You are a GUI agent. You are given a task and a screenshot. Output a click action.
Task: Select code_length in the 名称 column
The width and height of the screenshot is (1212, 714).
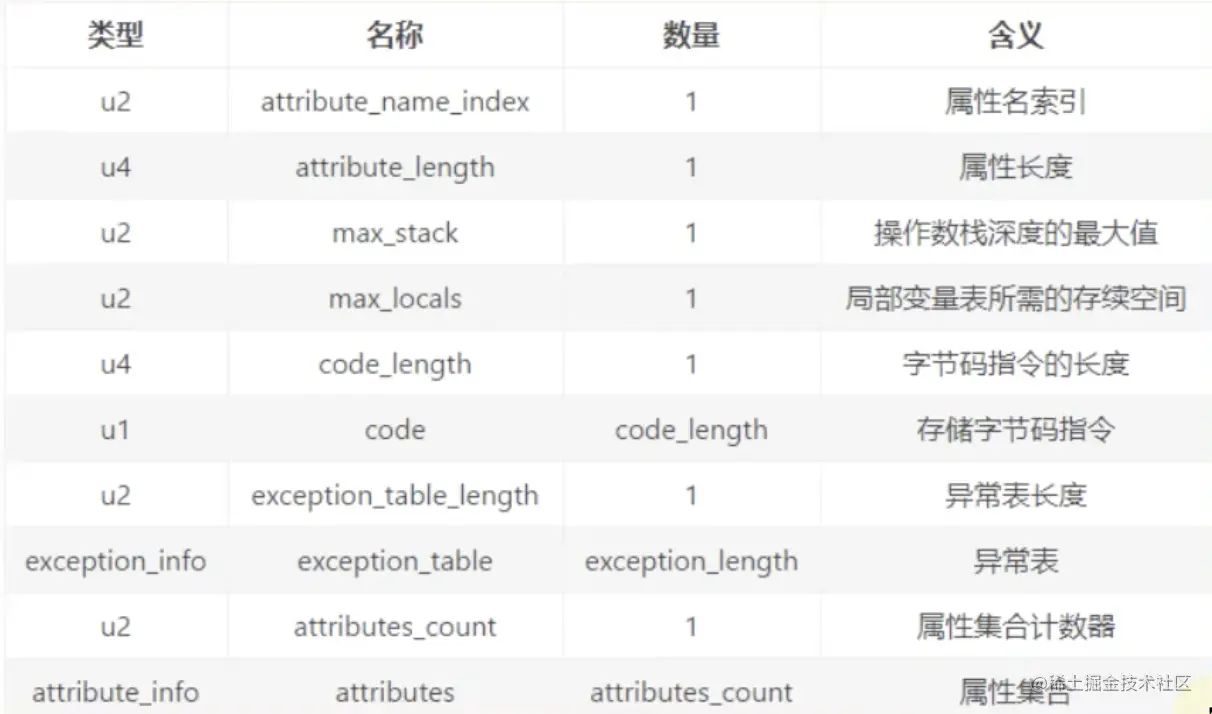click(395, 365)
